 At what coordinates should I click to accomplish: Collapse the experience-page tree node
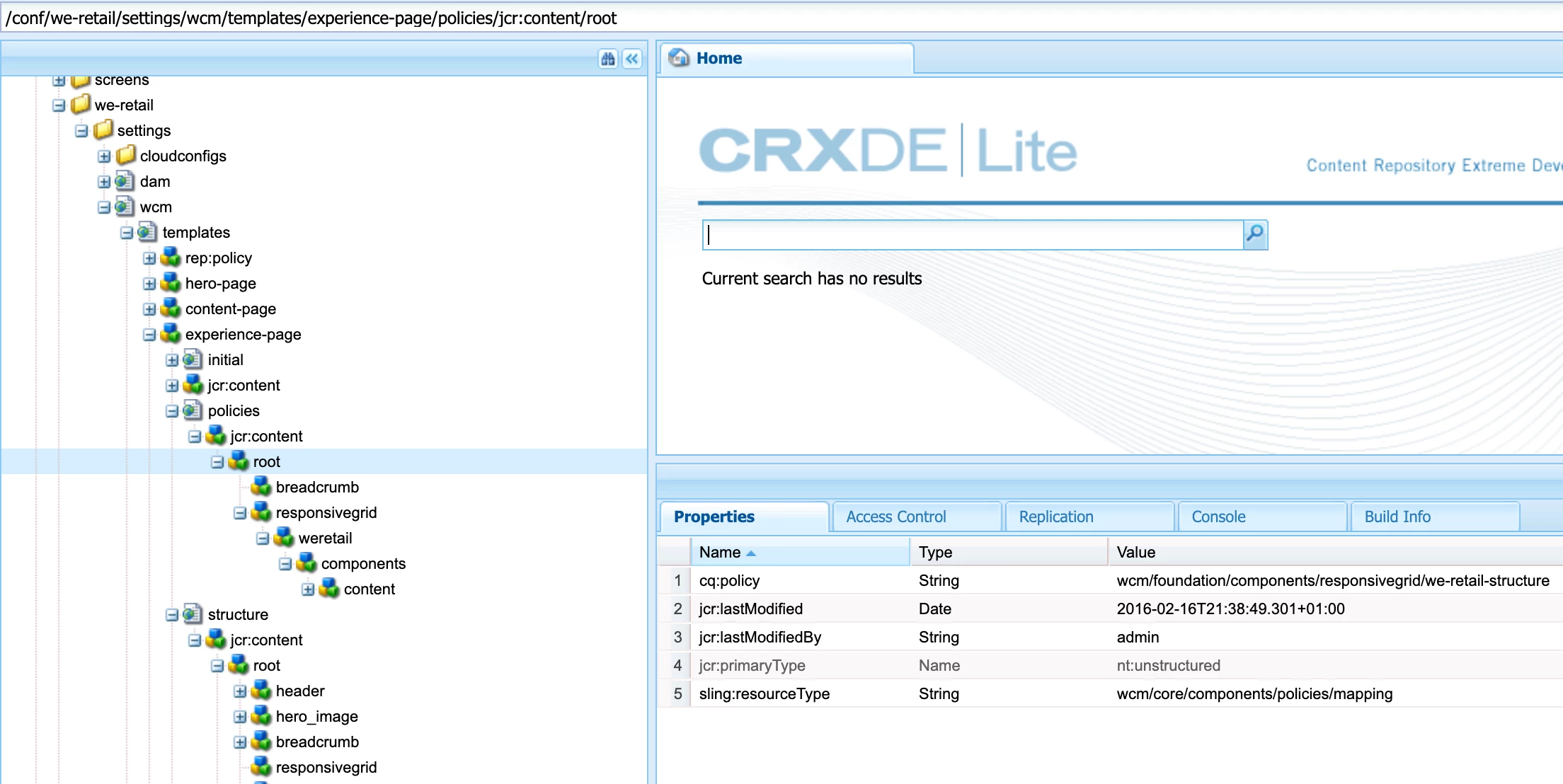149,335
